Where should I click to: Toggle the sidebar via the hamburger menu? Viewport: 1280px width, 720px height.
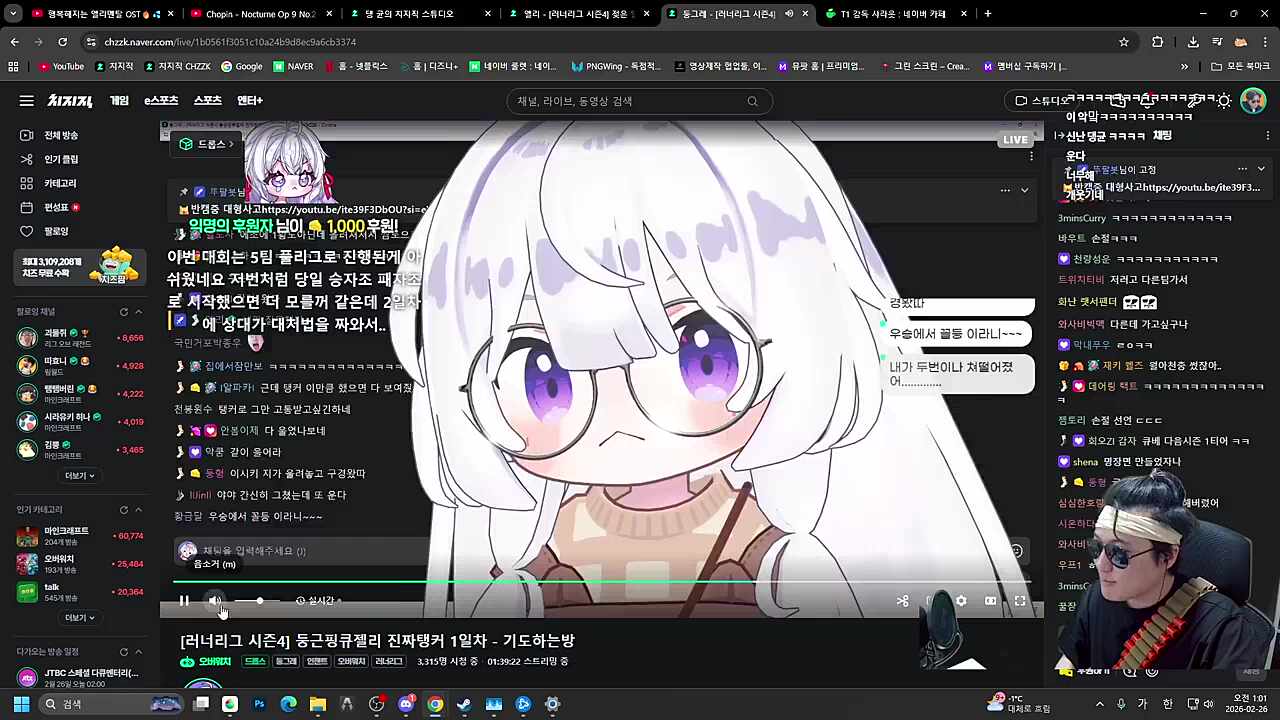tap(27, 100)
